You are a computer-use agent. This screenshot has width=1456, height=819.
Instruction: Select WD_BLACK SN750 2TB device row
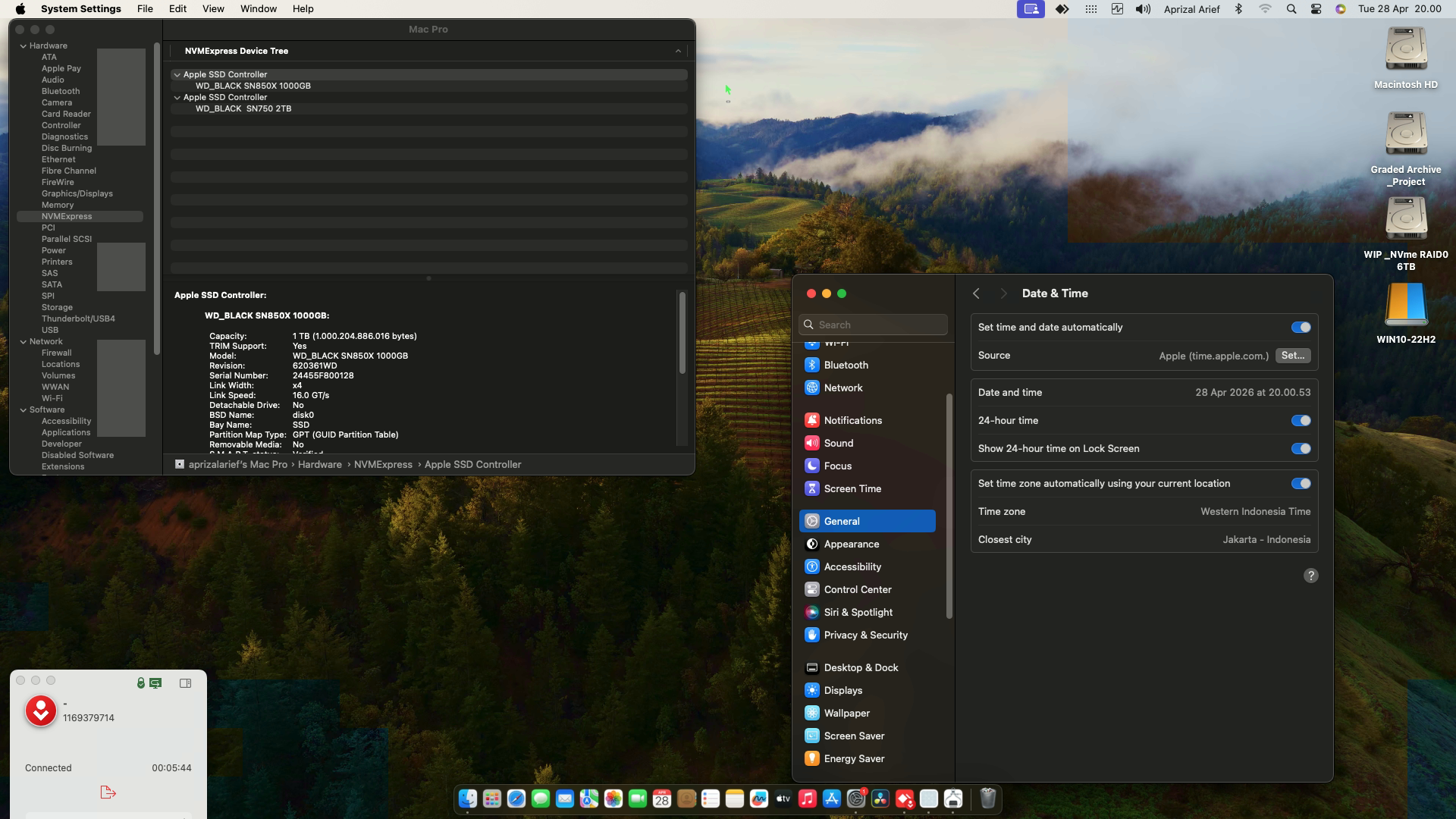[x=428, y=109]
